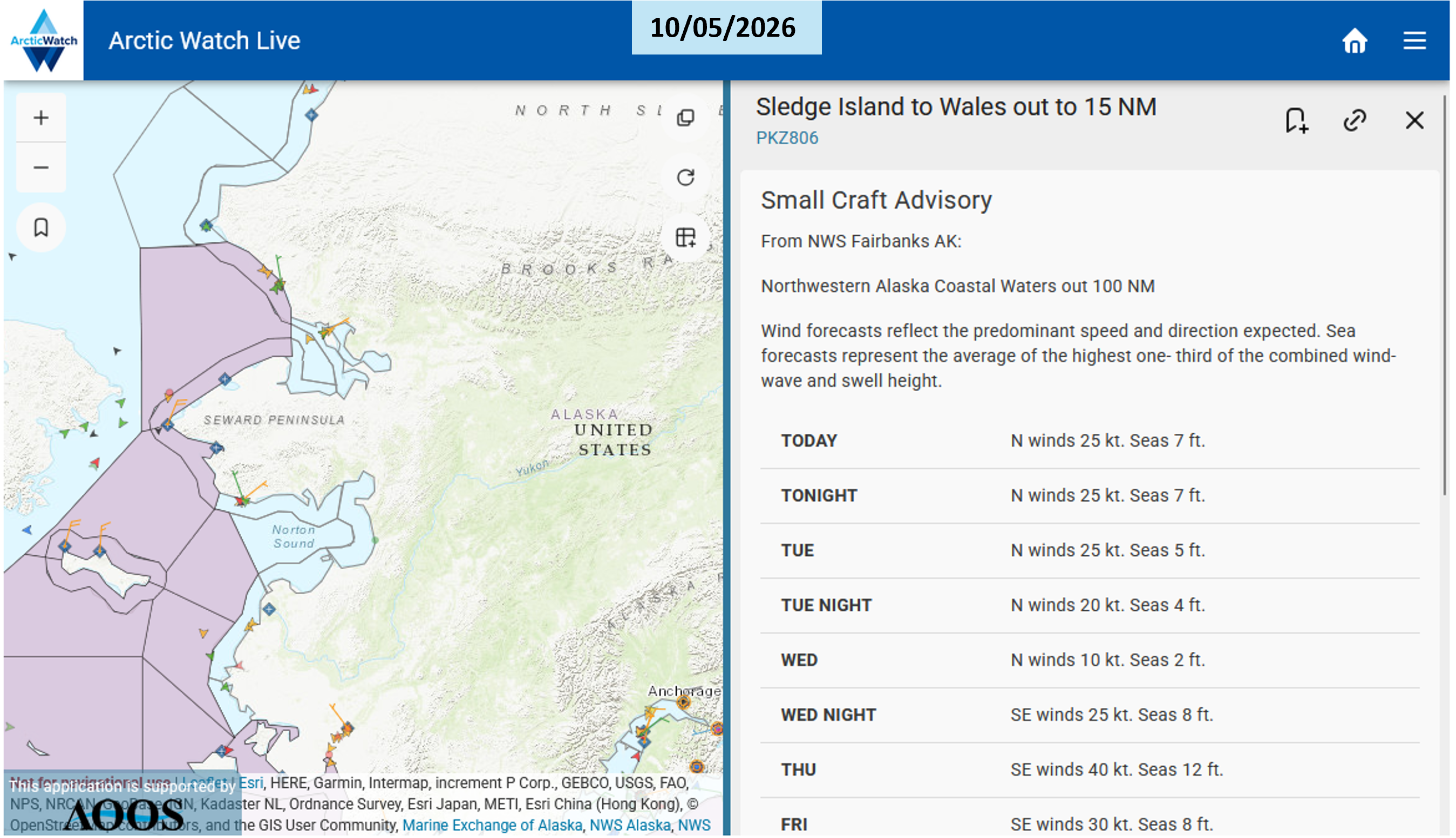Refresh the map data
Image resolution: width=1456 pixels, height=838 pixels.
[x=685, y=178]
